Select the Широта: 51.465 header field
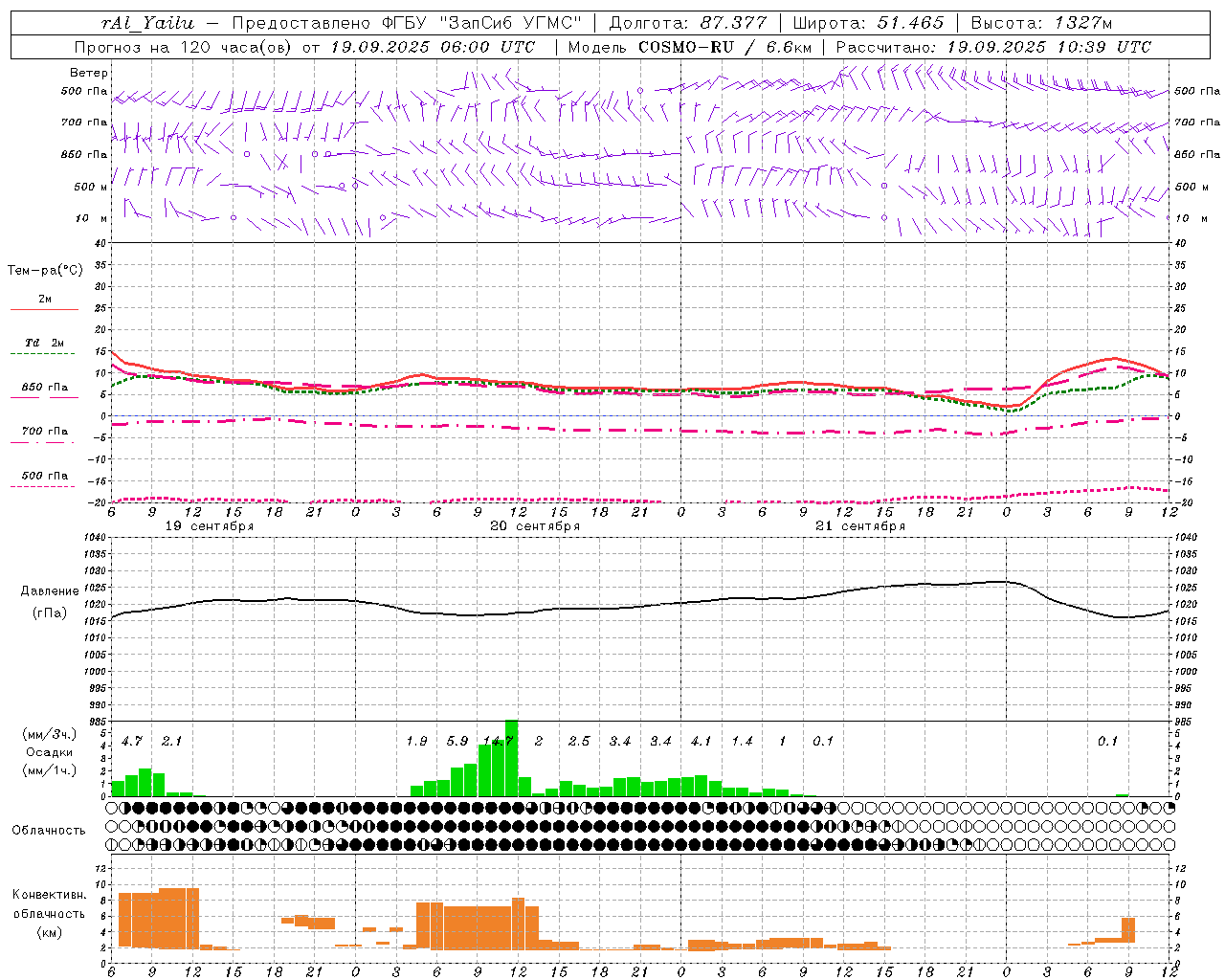1225x980 pixels. (868, 23)
